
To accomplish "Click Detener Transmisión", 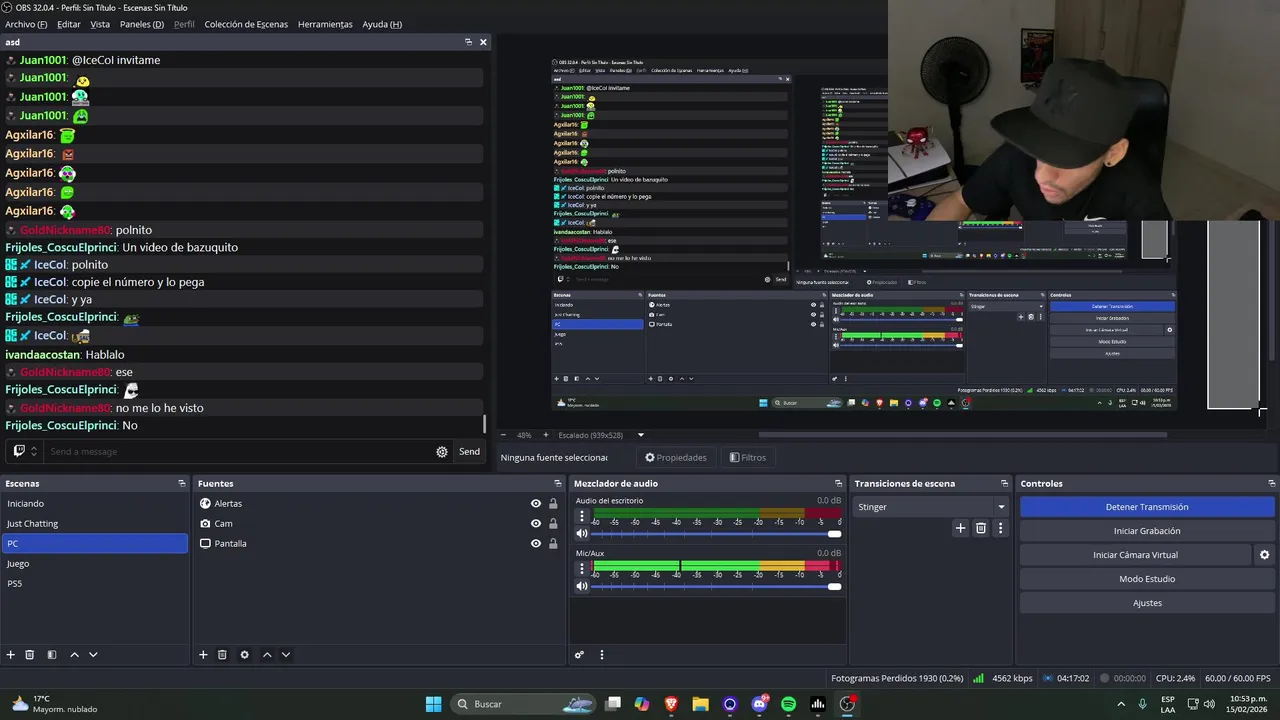I will (1147, 507).
